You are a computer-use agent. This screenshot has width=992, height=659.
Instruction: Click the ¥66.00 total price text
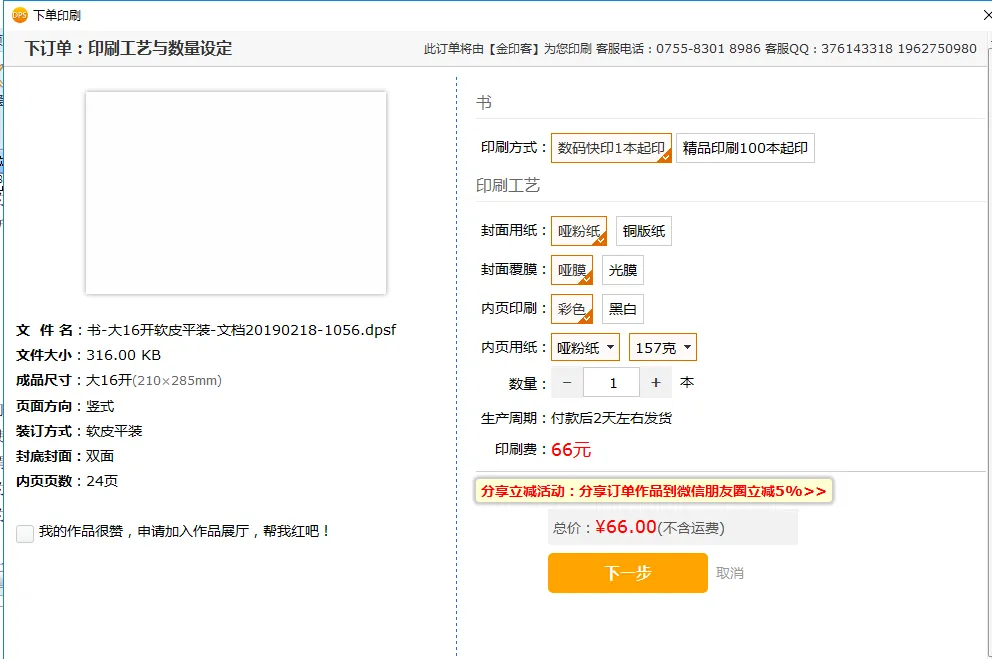tap(626, 527)
